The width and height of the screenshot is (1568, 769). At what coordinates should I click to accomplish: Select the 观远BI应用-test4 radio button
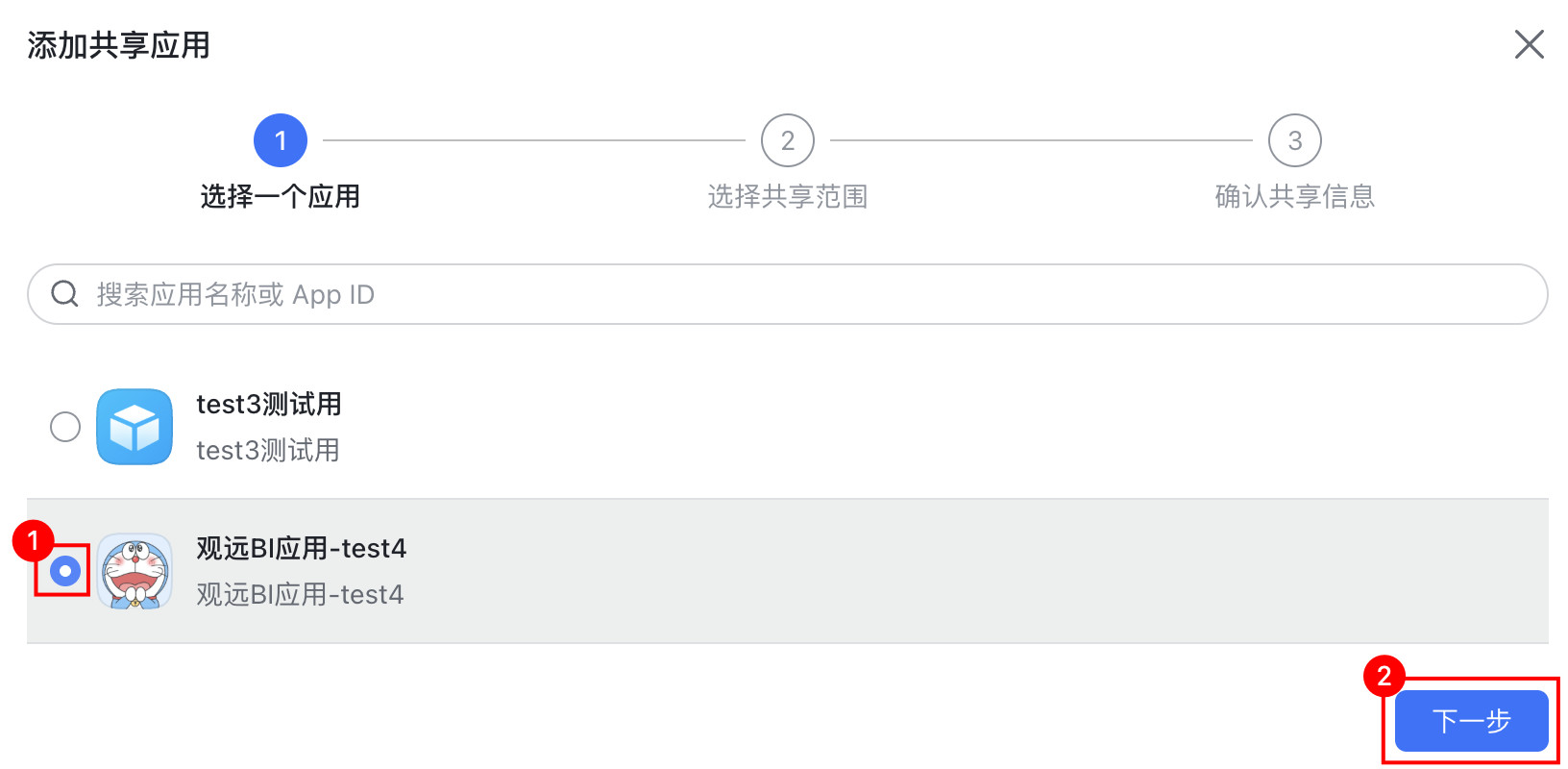pyautogui.click(x=65, y=571)
